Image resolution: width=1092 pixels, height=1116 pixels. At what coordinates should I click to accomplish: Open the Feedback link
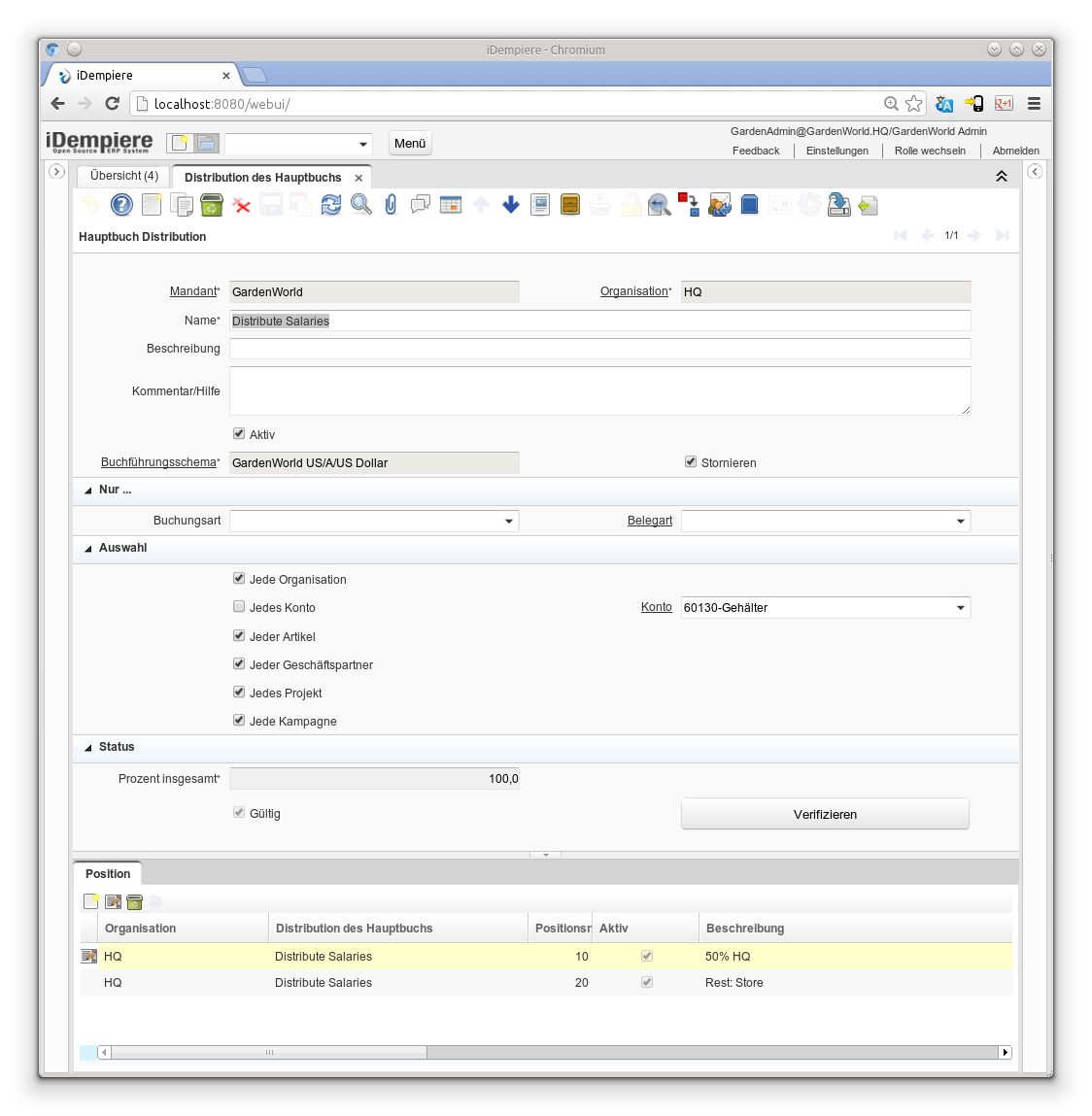756,151
